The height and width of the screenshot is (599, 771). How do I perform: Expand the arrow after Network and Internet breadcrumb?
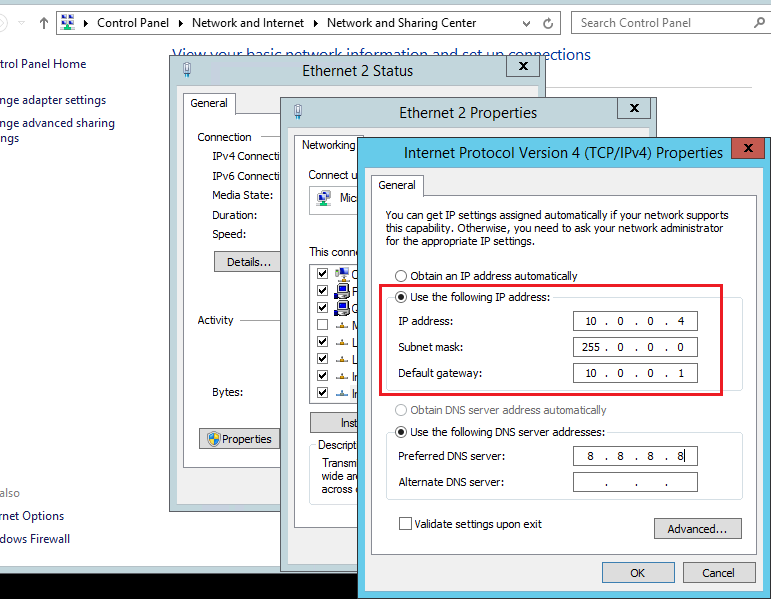coord(318,23)
